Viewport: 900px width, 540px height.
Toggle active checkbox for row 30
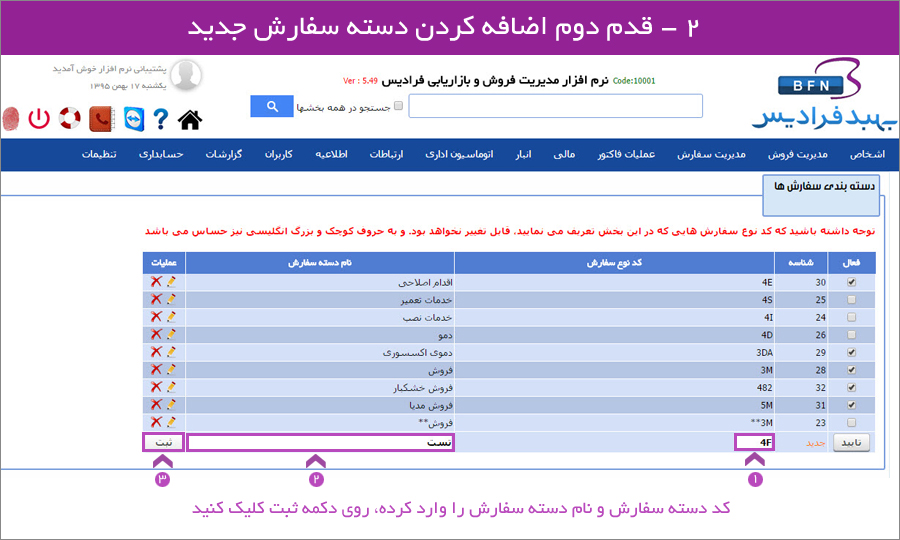click(x=851, y=282)
